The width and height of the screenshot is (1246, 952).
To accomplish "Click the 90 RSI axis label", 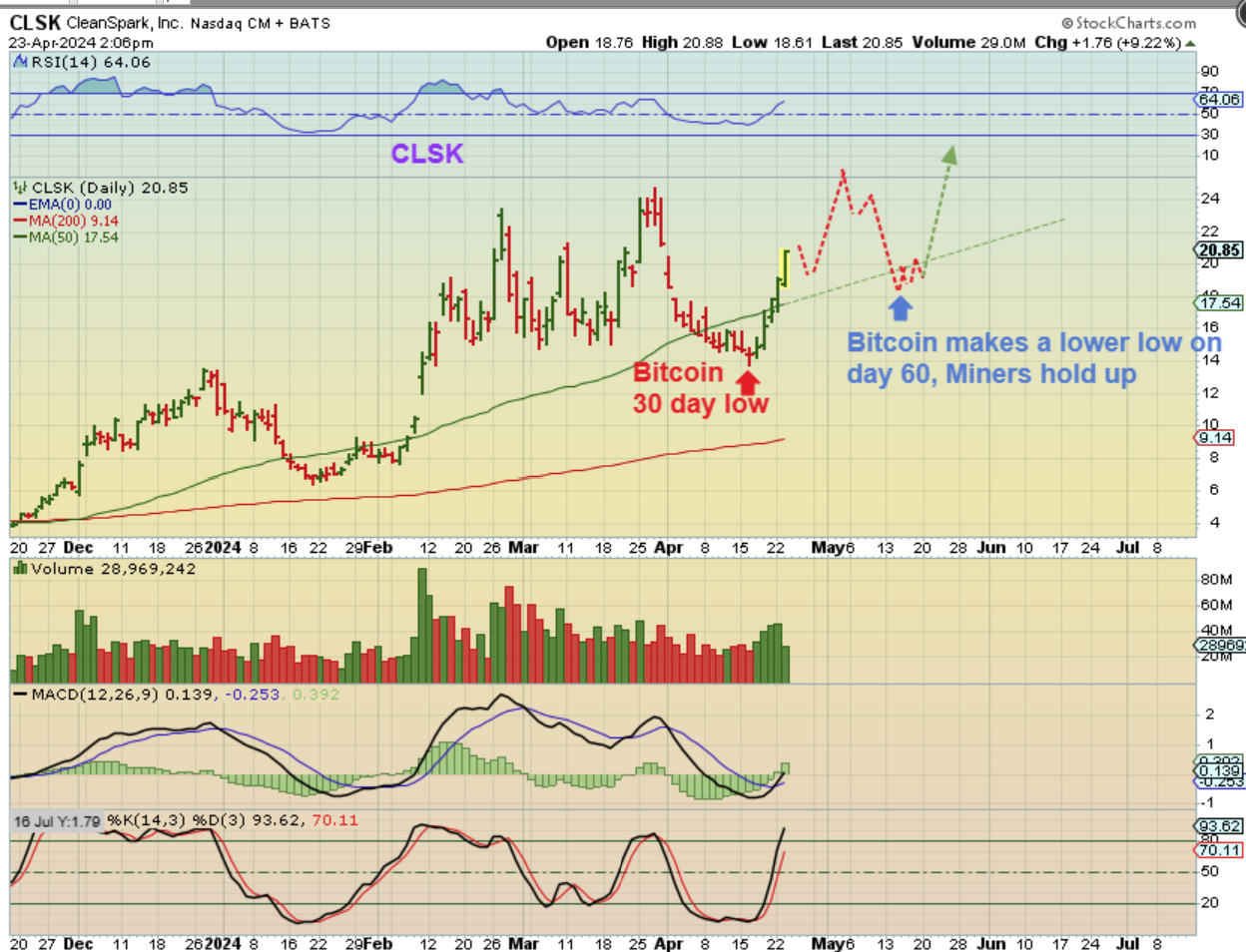I will tap(1209, 71).
